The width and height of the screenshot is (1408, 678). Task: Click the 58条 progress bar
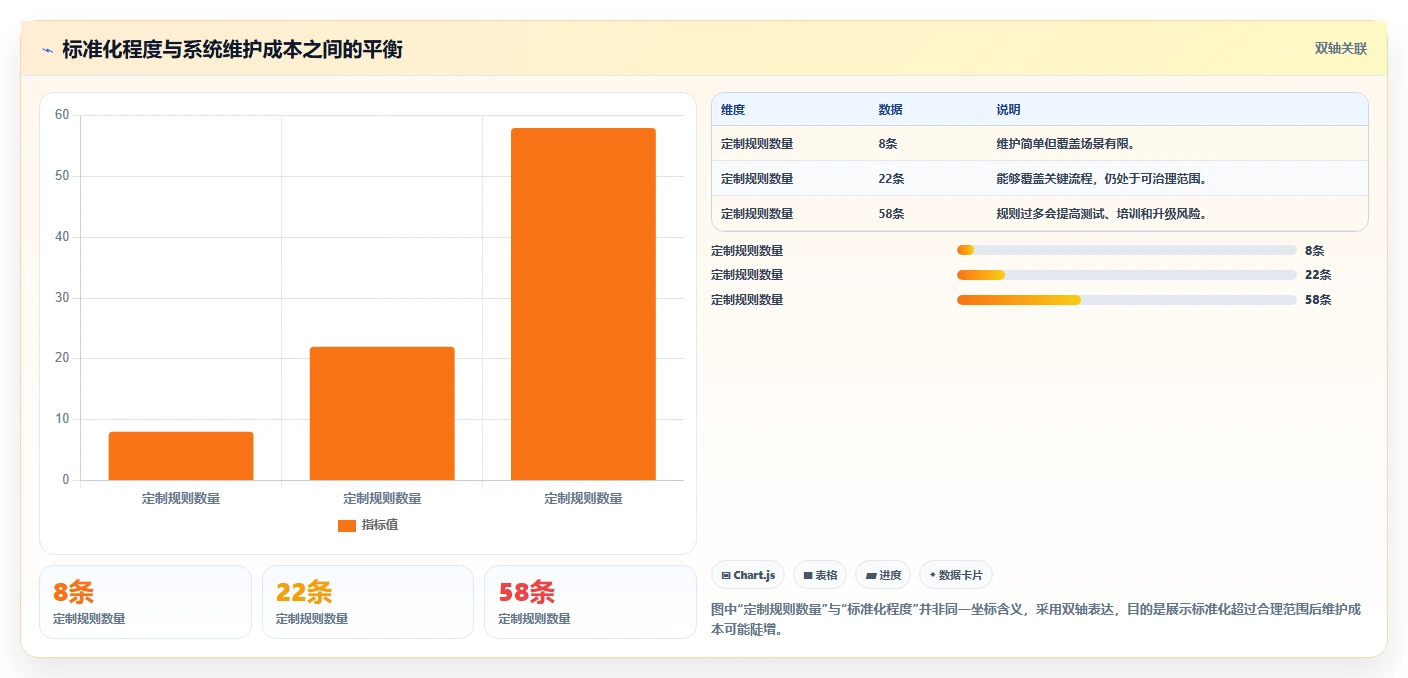[1127, 299]
